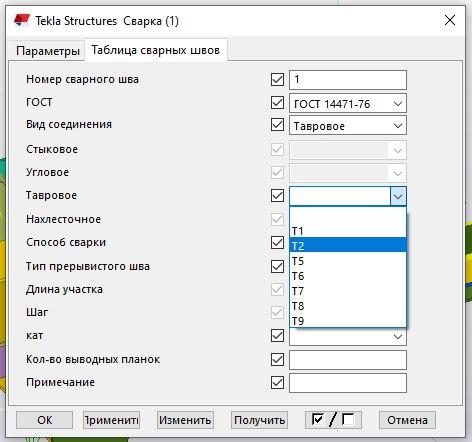Click the Номер сварного шва input field
The height and width of the screenshot is (442, 472).
[x=348, y=80]
